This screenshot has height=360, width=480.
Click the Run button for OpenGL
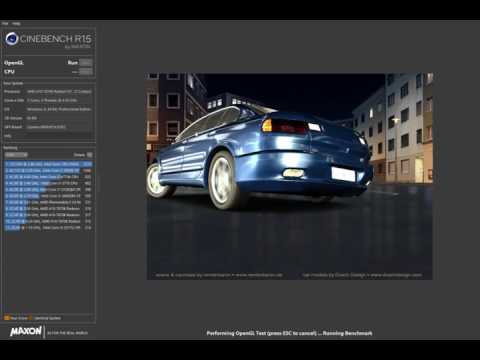point(86,62)
